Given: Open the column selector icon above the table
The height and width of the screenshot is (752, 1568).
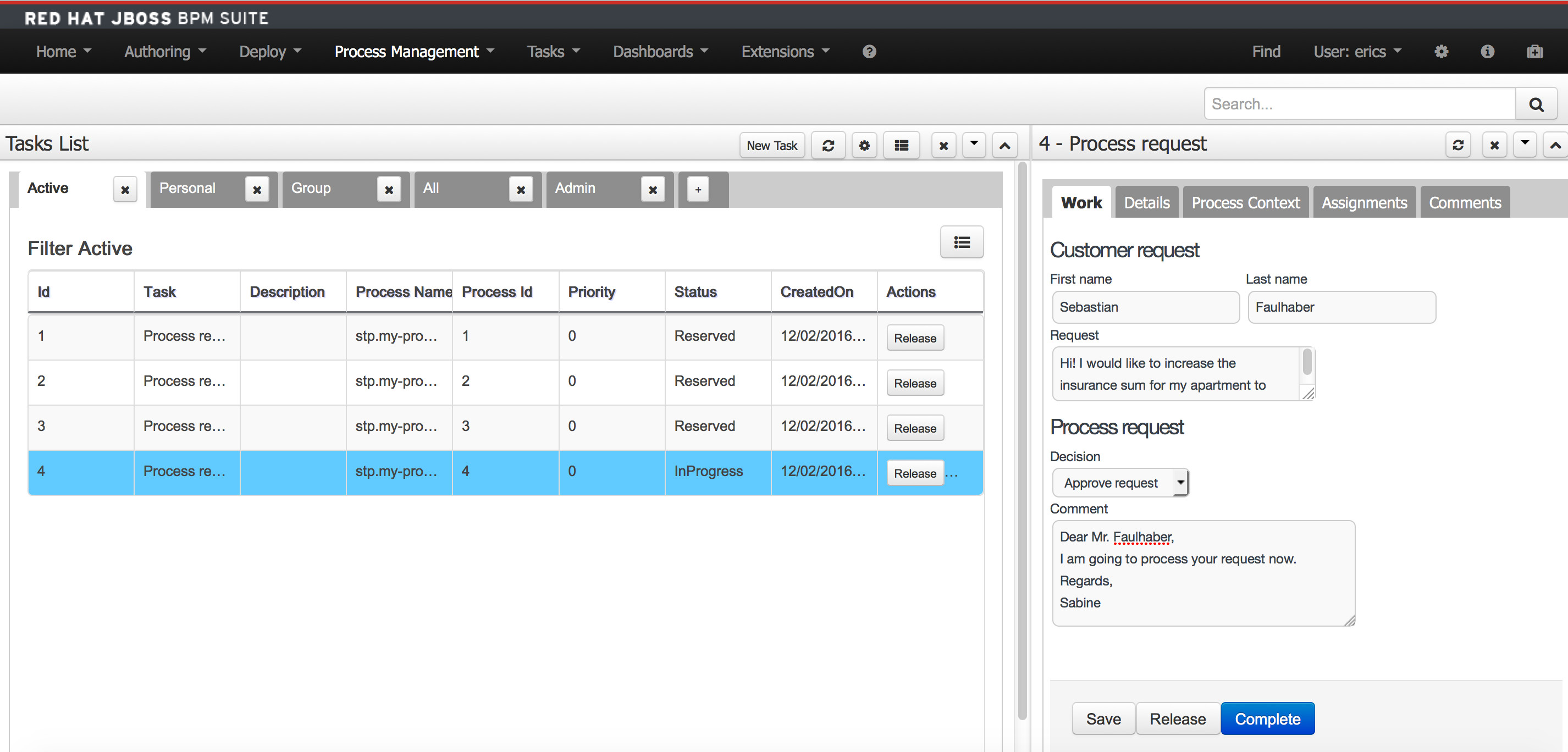Looking at the screenshot, I should point(961,242).
